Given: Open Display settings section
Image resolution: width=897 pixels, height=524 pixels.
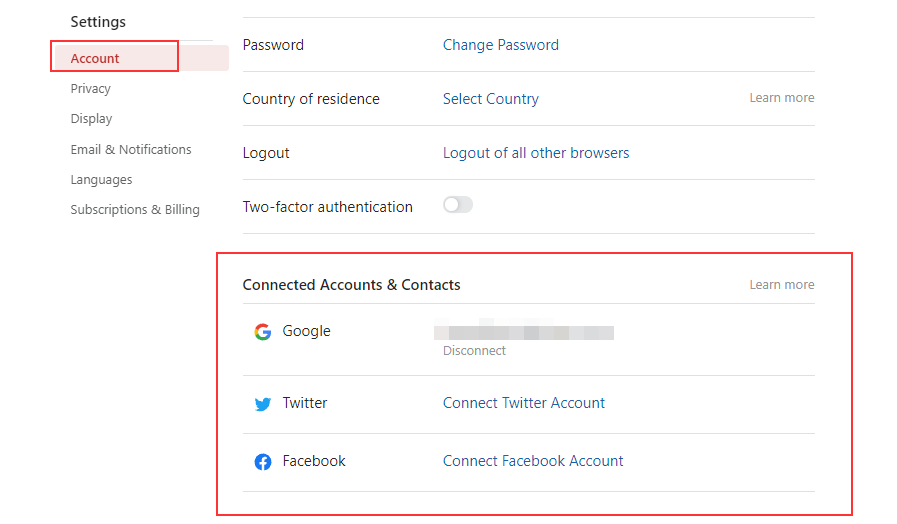Looking at the screenshot, I should click(x=91, y=119).
